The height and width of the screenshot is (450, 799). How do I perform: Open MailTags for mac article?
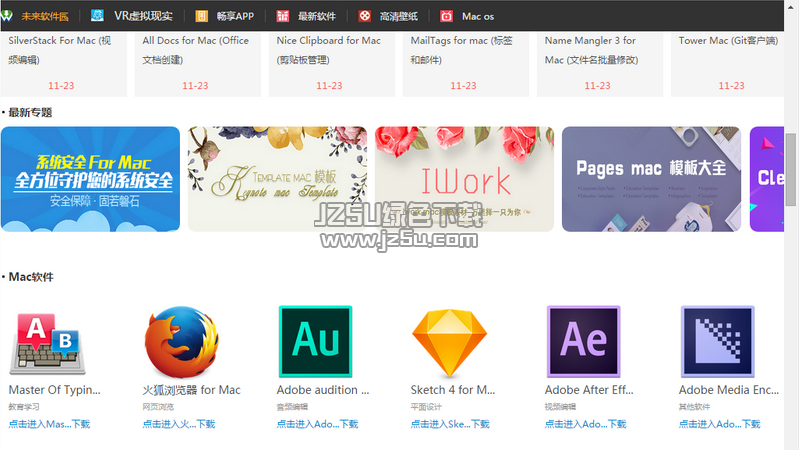coord(462,50)
